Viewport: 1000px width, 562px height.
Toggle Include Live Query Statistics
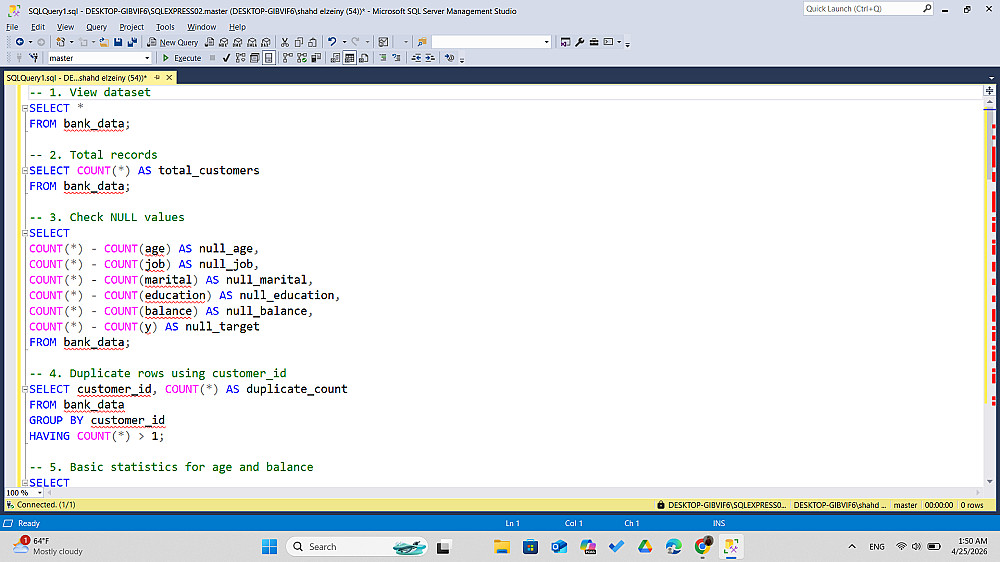[302, 58]
